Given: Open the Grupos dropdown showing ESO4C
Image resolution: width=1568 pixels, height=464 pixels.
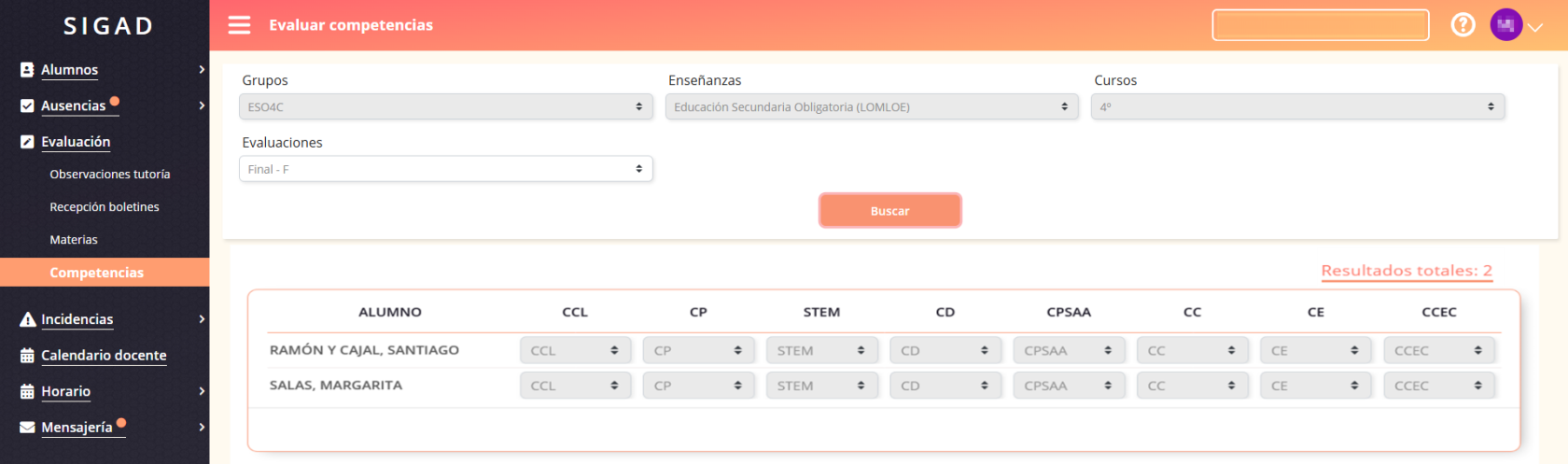Looking at the screenshot, I should click(x=445, y=107).
